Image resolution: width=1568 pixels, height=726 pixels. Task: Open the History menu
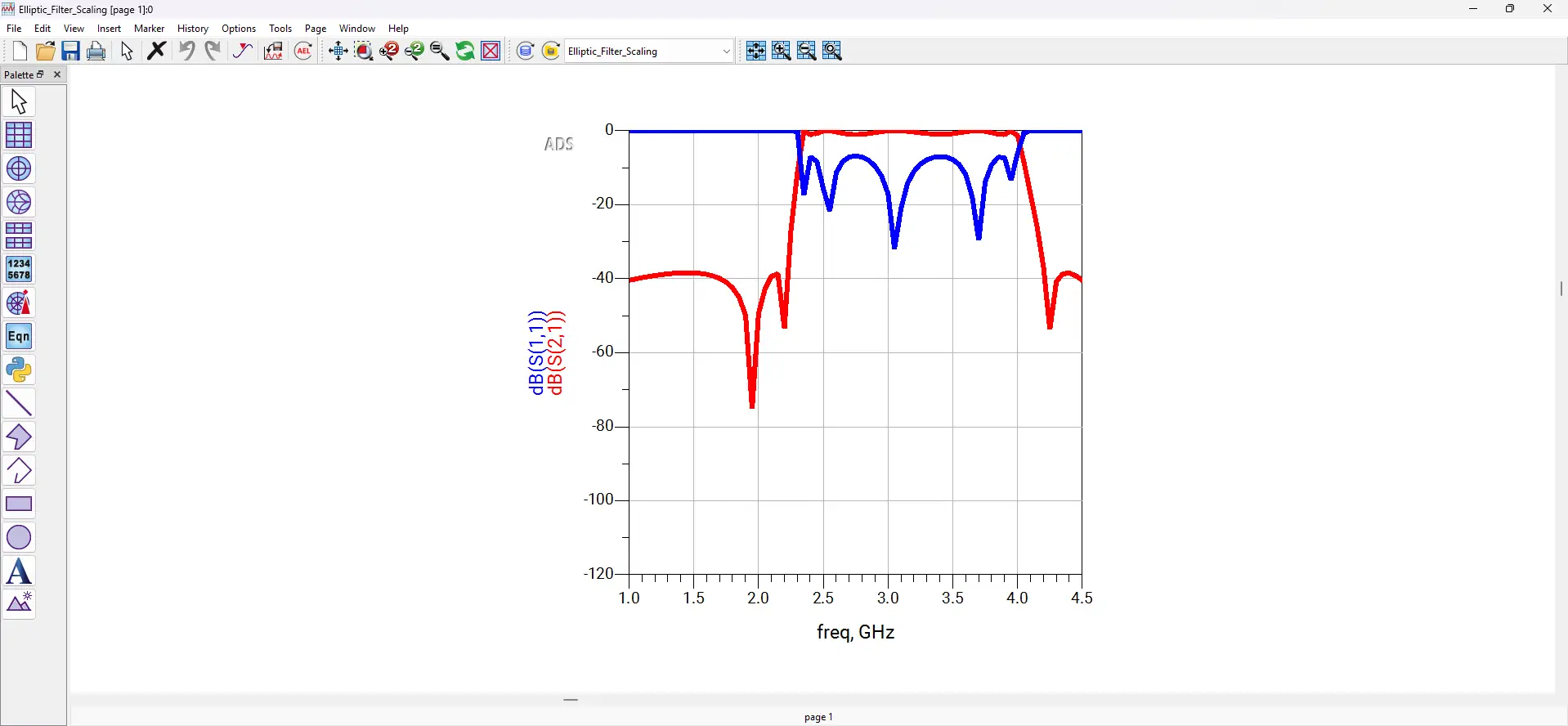(x=193, y=29)
